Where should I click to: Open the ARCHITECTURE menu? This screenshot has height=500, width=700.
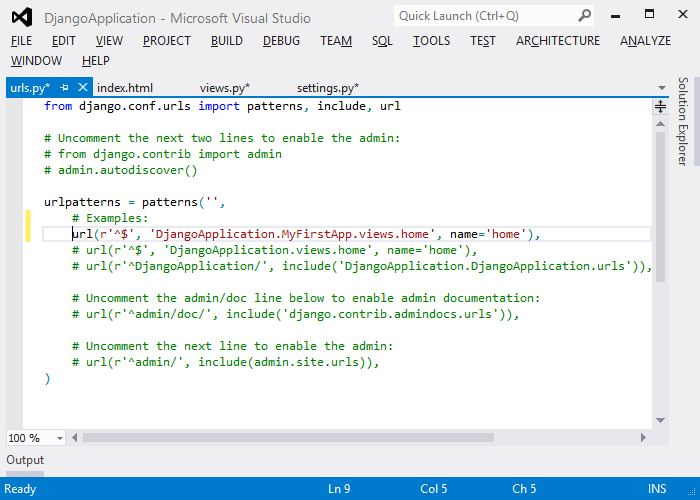[x=558, y=41]
